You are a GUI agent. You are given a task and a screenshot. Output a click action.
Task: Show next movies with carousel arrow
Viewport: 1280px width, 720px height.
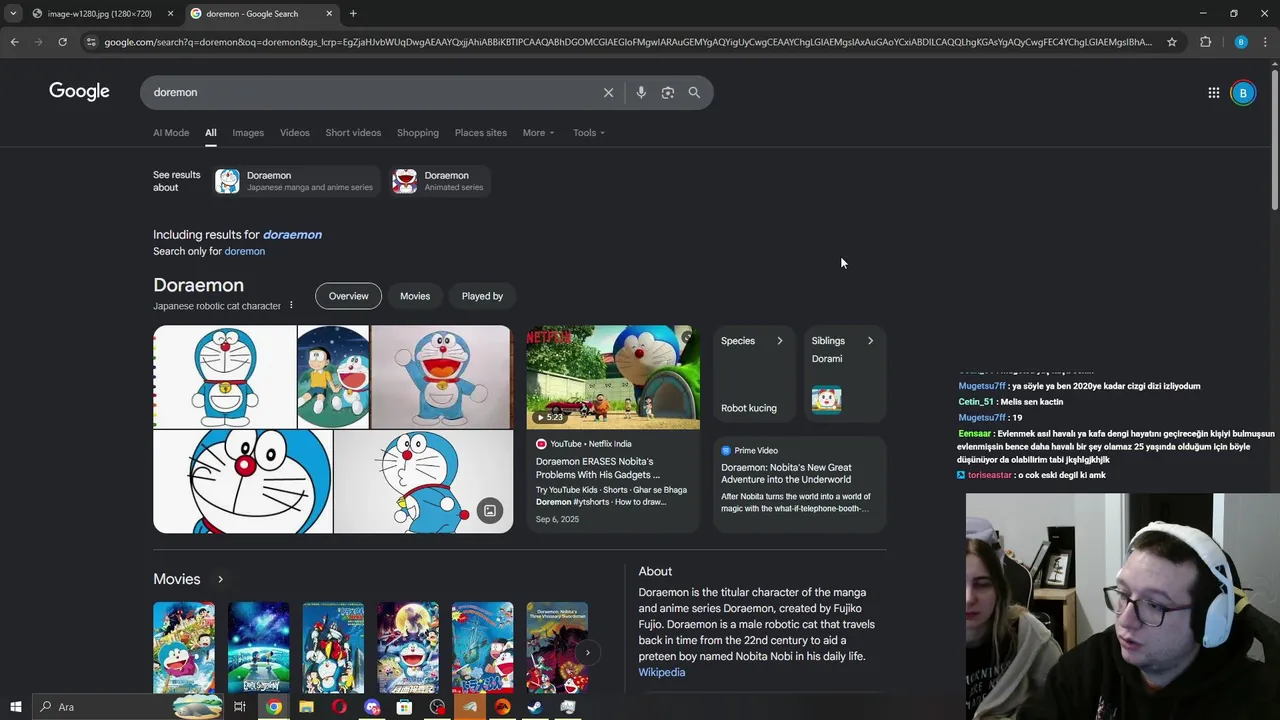click(588, 653)
